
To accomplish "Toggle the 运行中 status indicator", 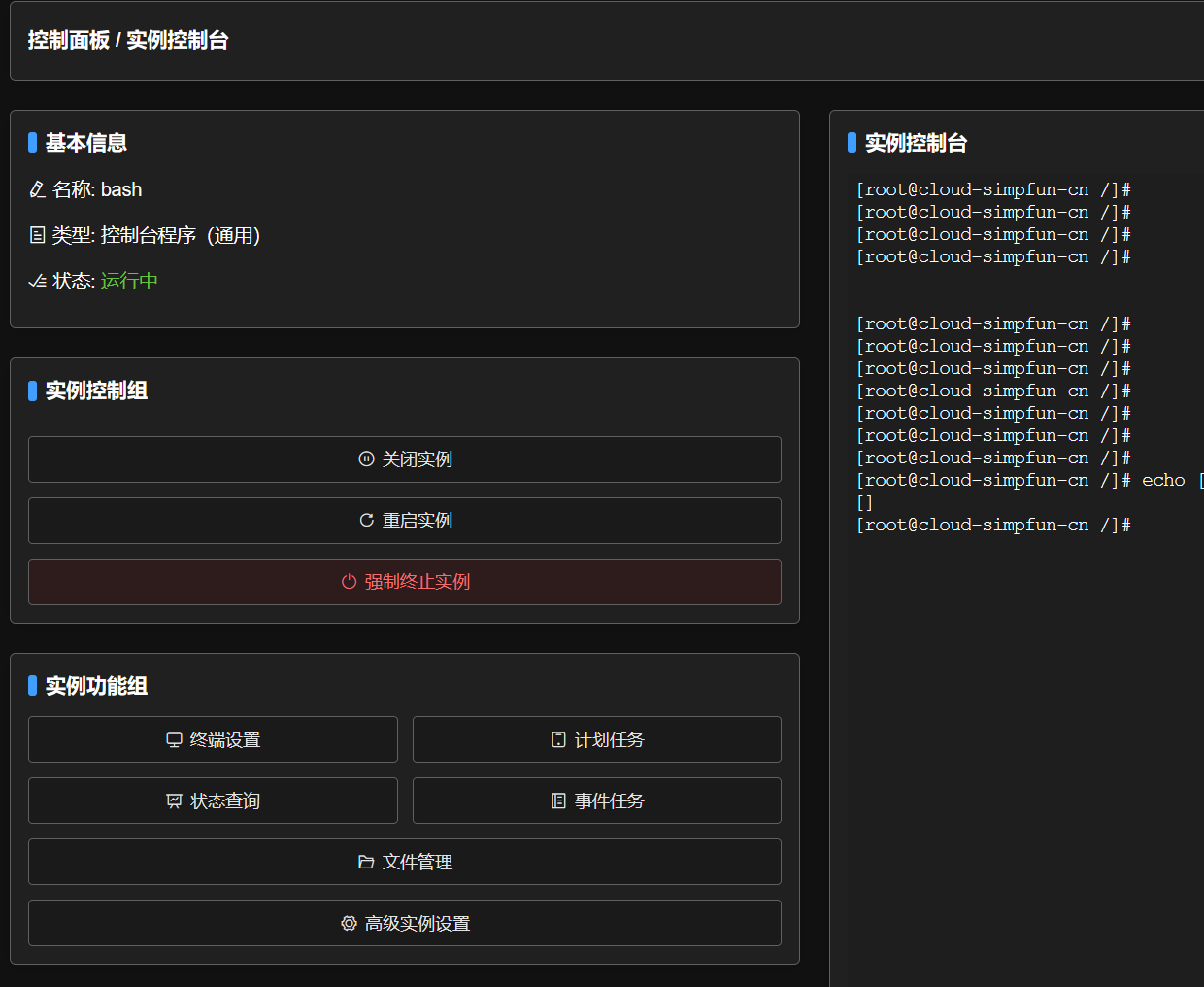I will coord(129,282).
